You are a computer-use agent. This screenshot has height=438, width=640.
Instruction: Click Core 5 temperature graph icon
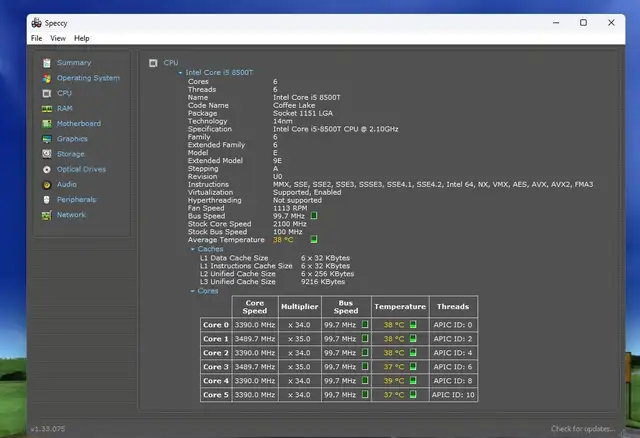tap(413, 394)
